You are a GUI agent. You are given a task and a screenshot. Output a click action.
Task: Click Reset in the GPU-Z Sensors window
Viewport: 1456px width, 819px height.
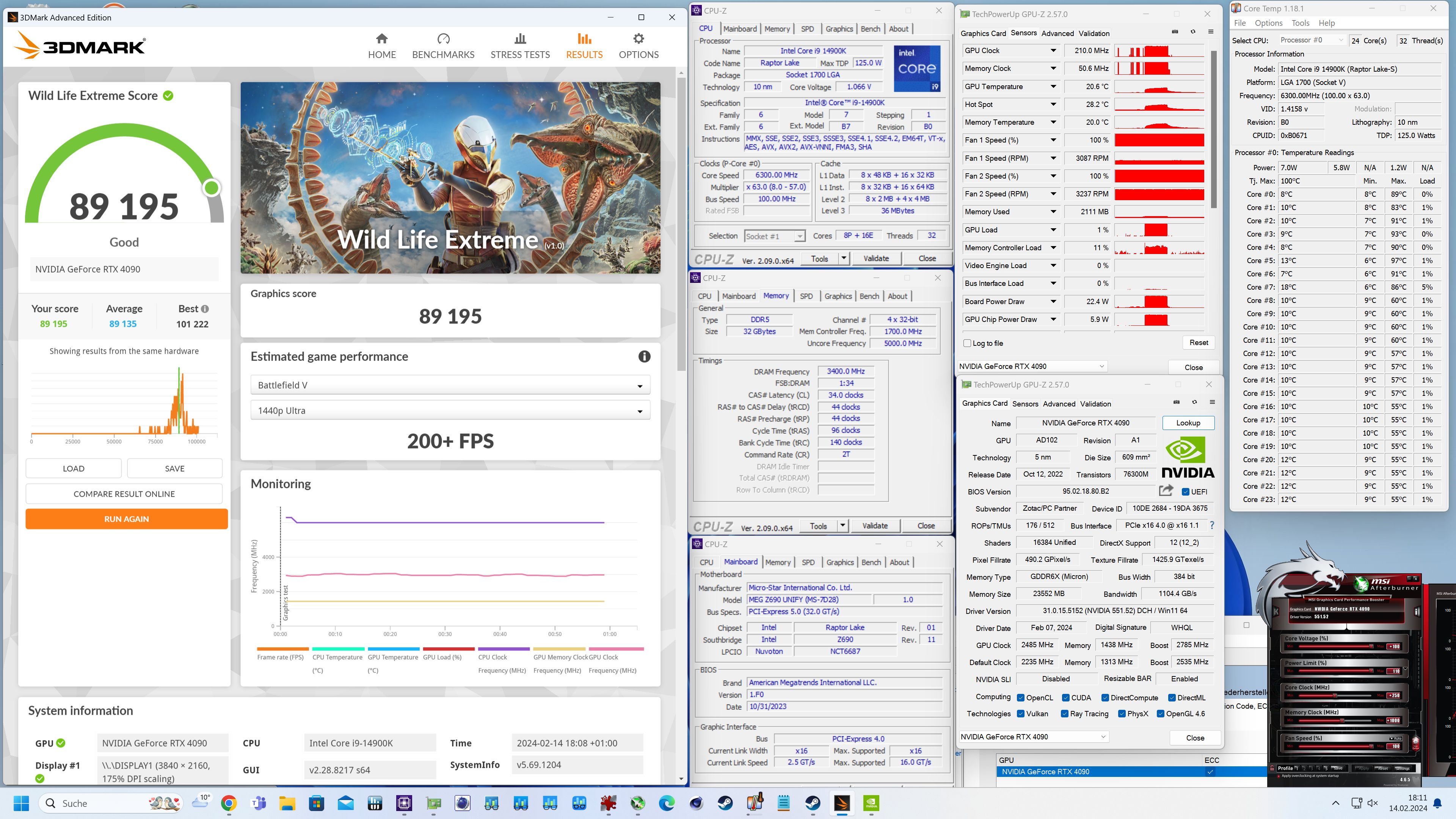(1198, 342)
